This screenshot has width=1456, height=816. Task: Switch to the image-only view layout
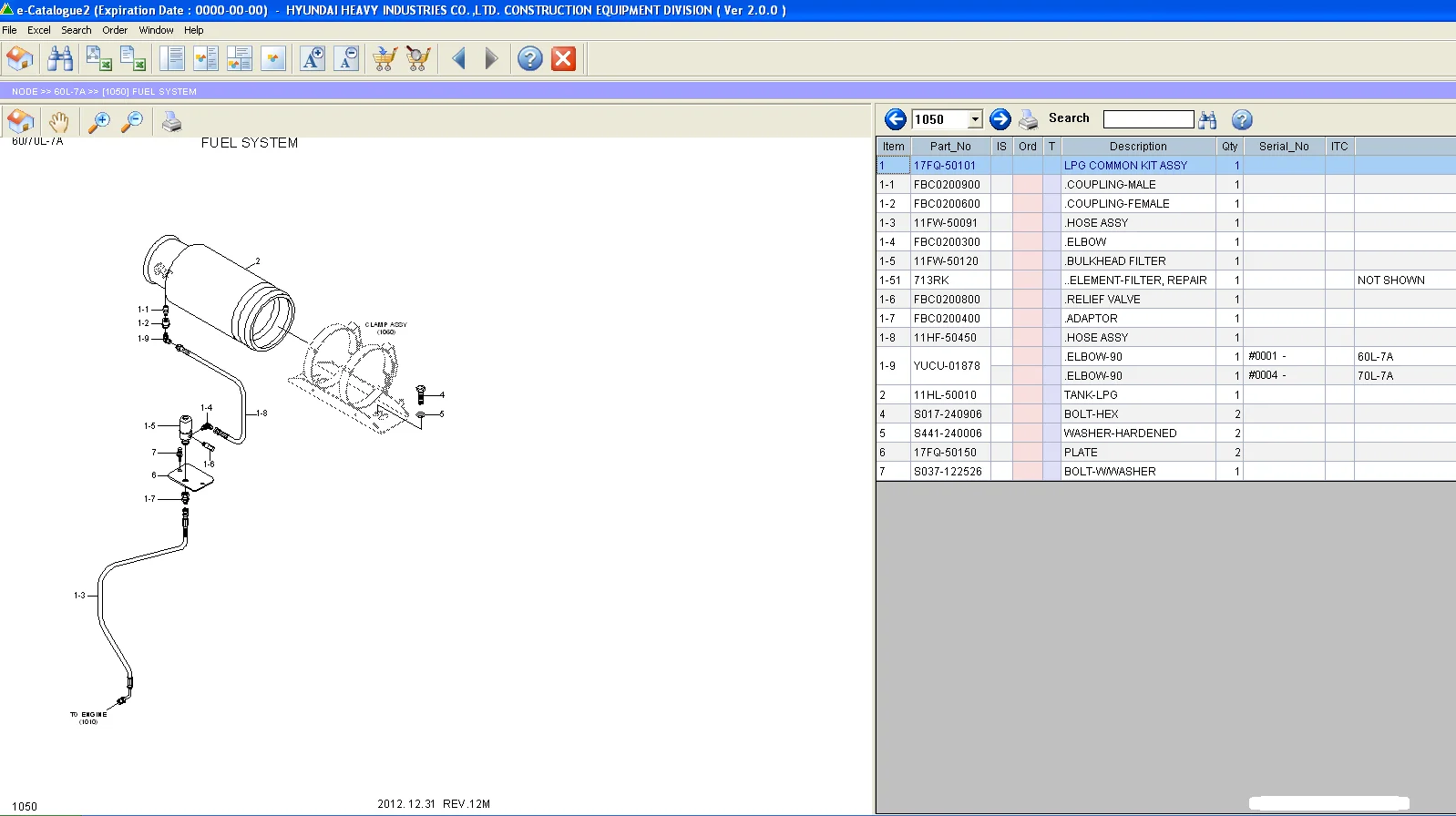(x=273, y=59)
